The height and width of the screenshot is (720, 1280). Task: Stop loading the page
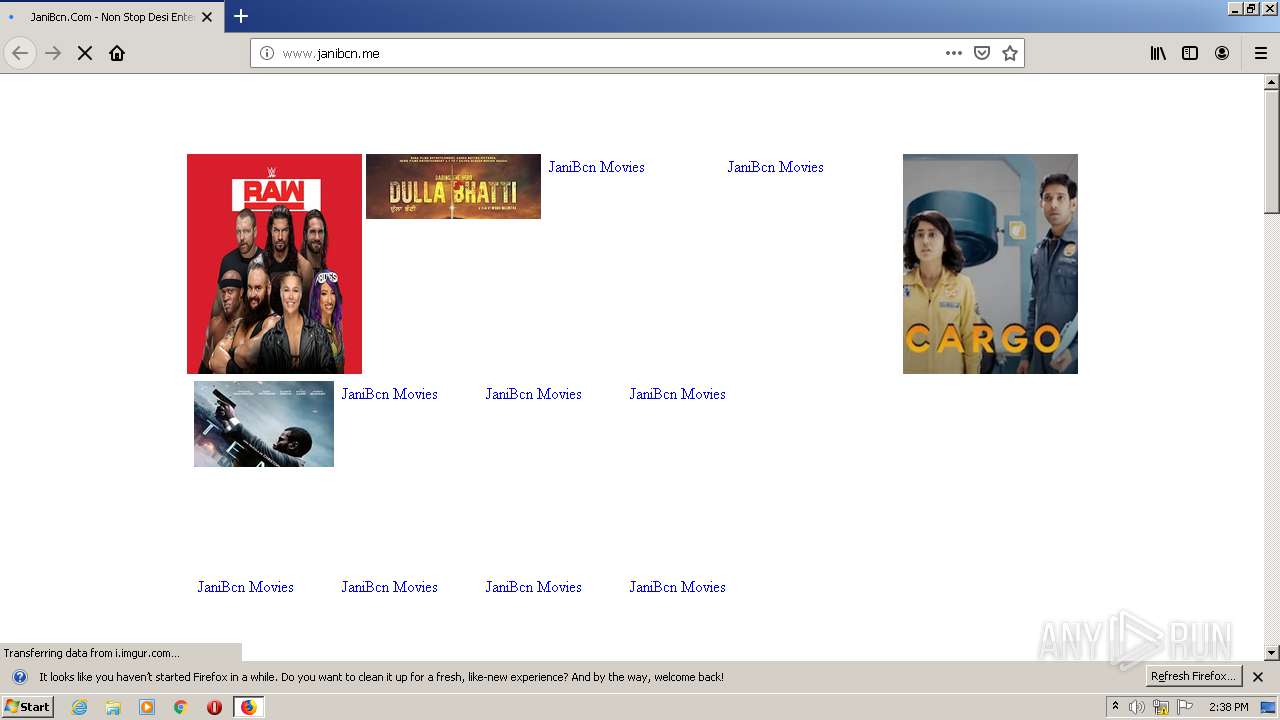tap(85, 53)
